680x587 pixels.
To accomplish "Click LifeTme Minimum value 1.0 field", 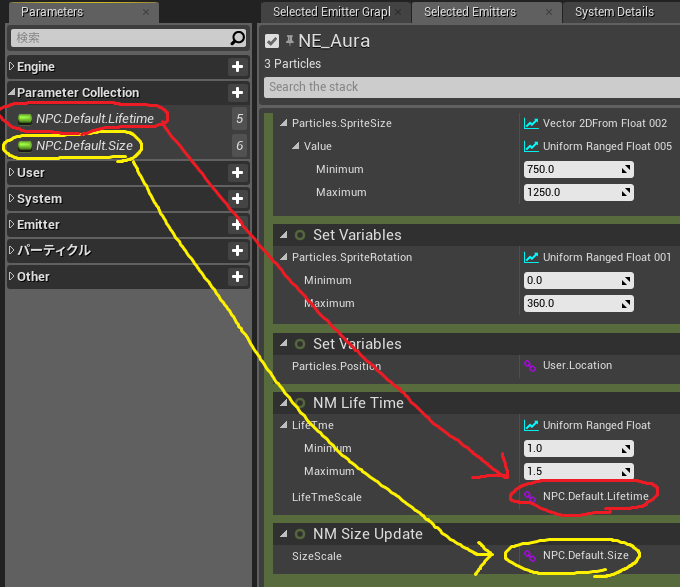I will [579, 448].
